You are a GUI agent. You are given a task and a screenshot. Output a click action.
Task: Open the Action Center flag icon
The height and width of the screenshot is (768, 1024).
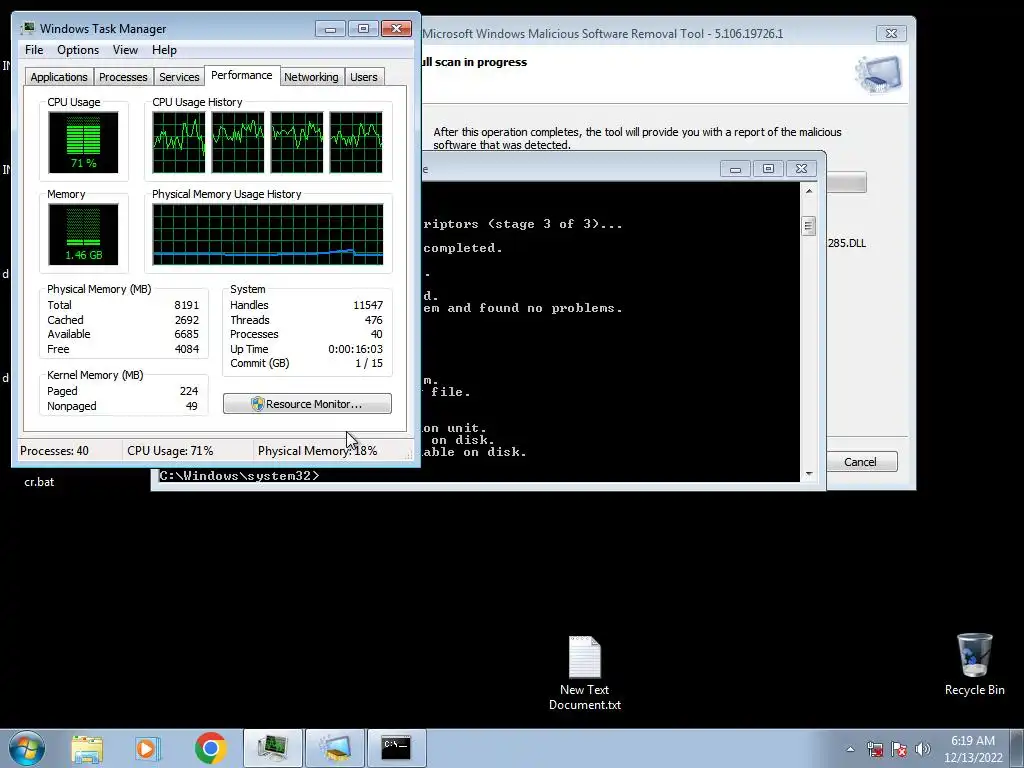pos(899,749)
